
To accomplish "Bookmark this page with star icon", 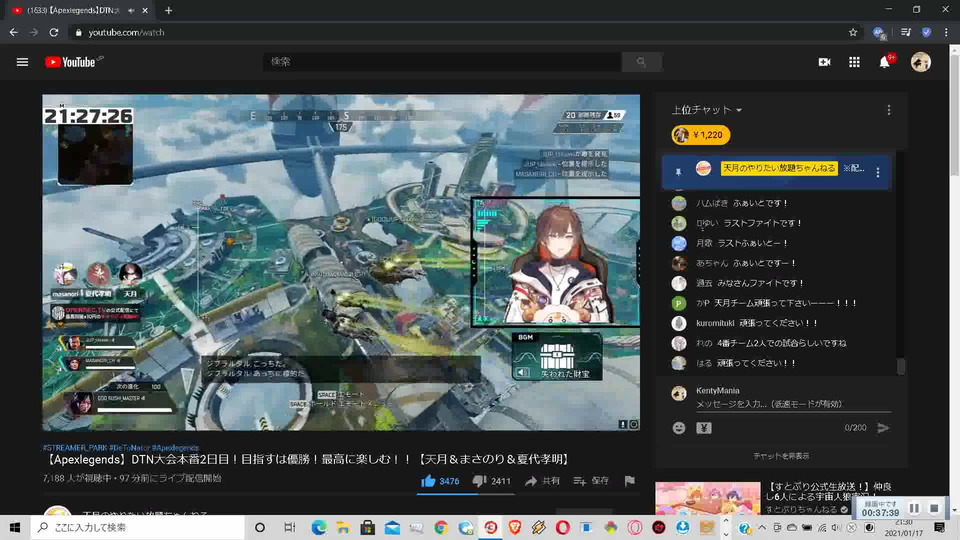I will coord(853,32).
